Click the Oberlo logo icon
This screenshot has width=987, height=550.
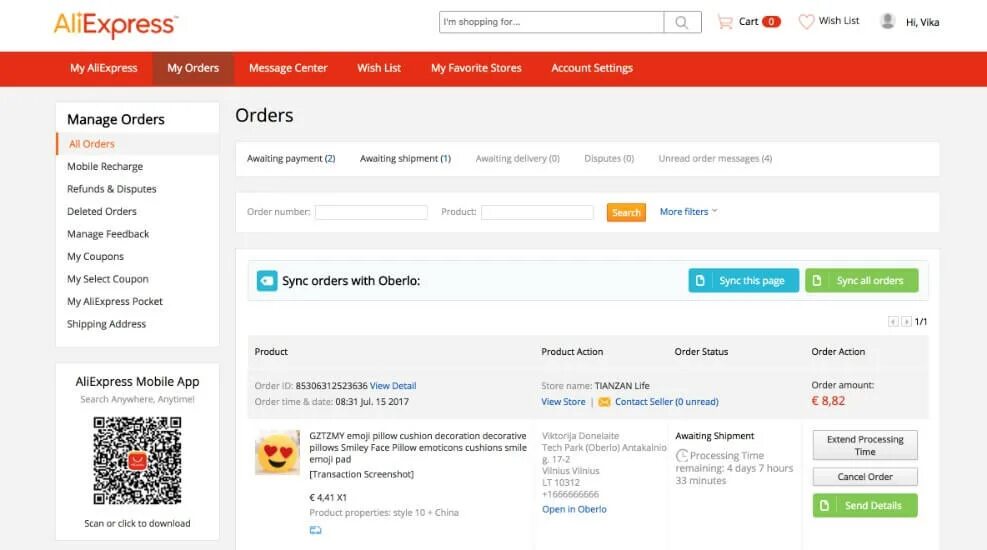[267, 281]
